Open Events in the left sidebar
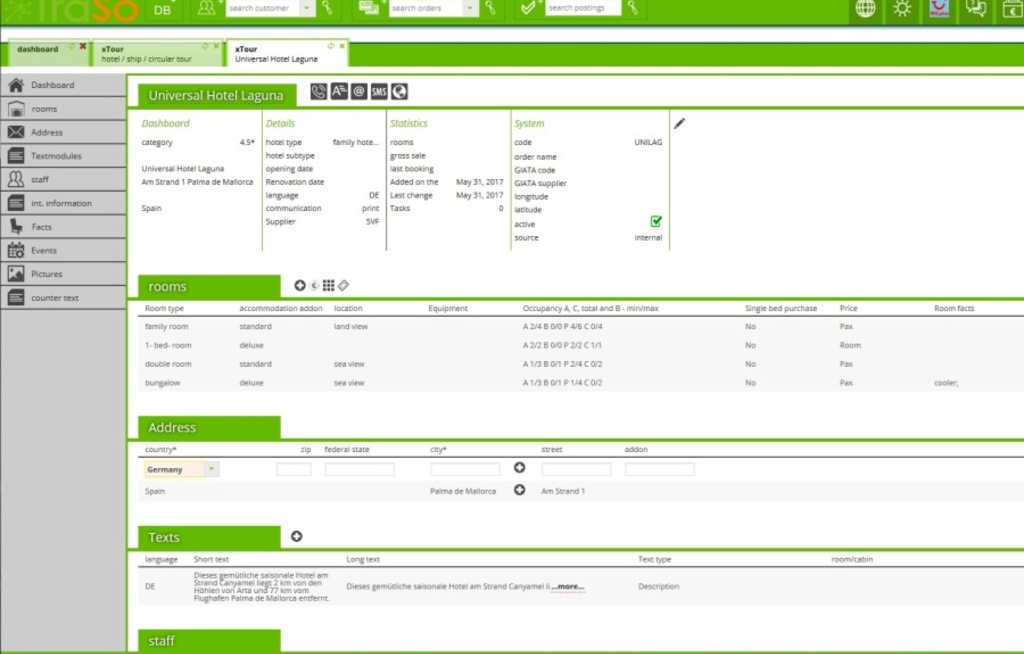This screenshot has width=1024, height=654. point(63,250)
